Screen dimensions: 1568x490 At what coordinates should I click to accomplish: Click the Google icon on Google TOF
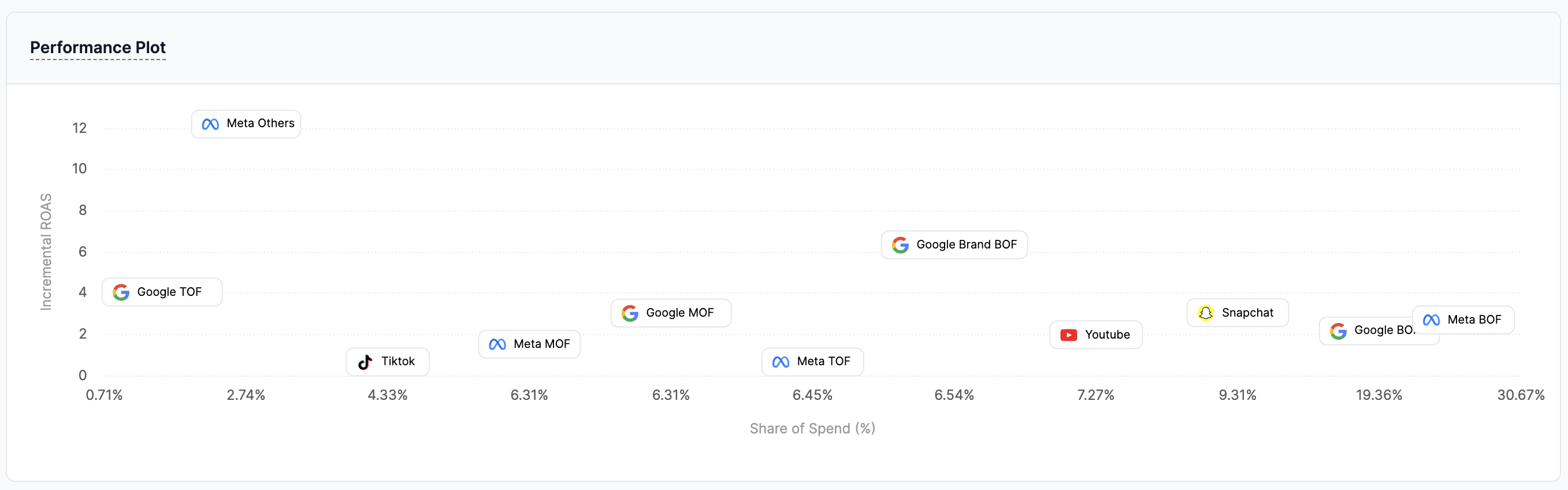click(121, 293)
